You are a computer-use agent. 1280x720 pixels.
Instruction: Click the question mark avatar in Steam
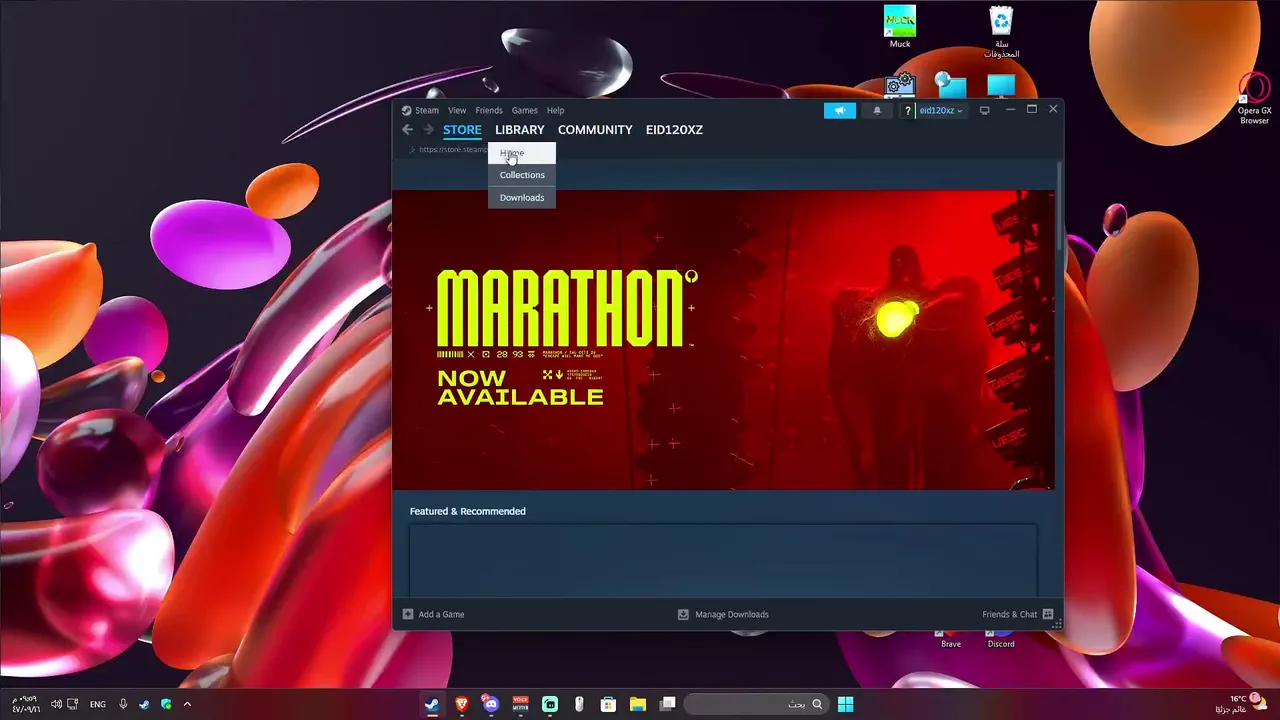click(908, 110)
